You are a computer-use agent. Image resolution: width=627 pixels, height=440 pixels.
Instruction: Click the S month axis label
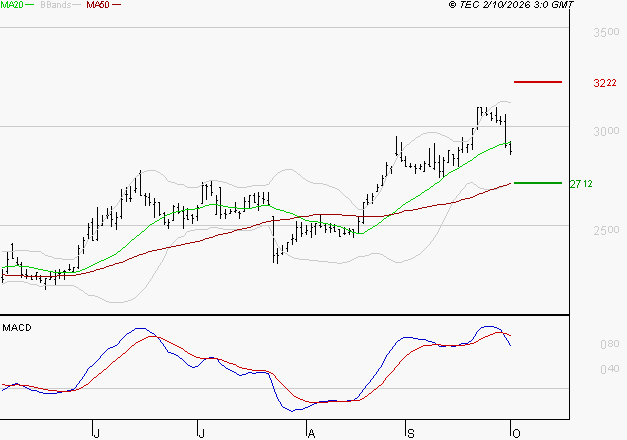click(x=411, y=433)
